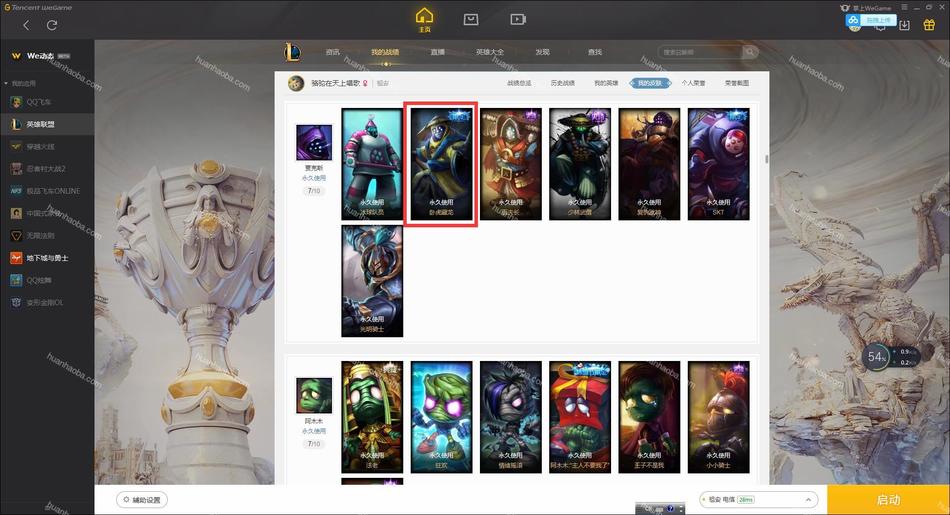950x515 pixels.
Task: Click the yellow 启动 launch button
Action: (888, 500)
